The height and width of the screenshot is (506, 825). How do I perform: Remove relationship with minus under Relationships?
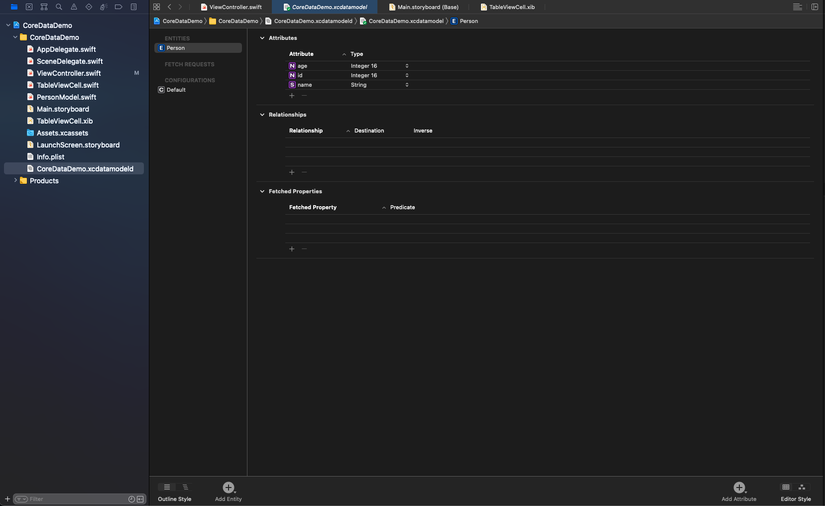304,172
